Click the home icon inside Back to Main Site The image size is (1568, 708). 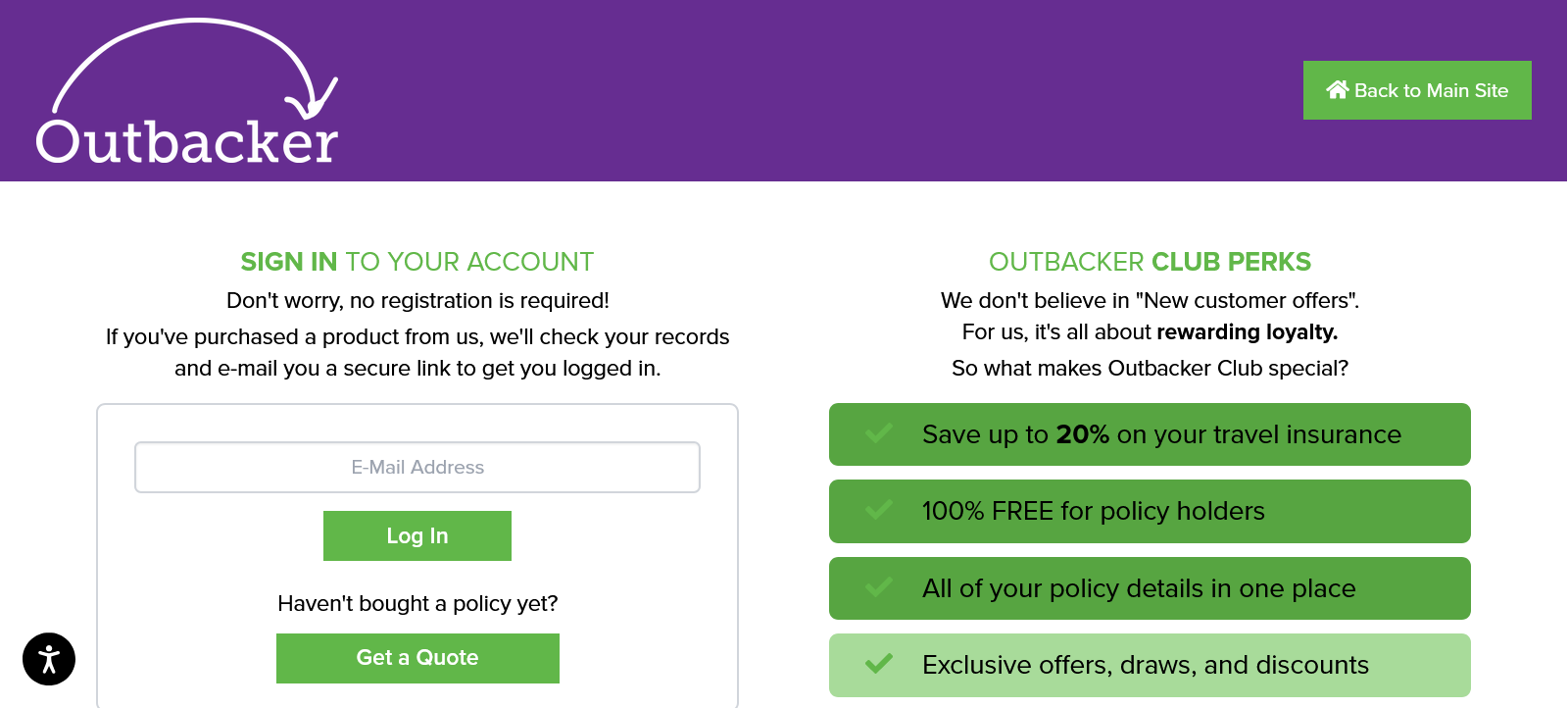pyautogui.click(x=1339, y=89)
